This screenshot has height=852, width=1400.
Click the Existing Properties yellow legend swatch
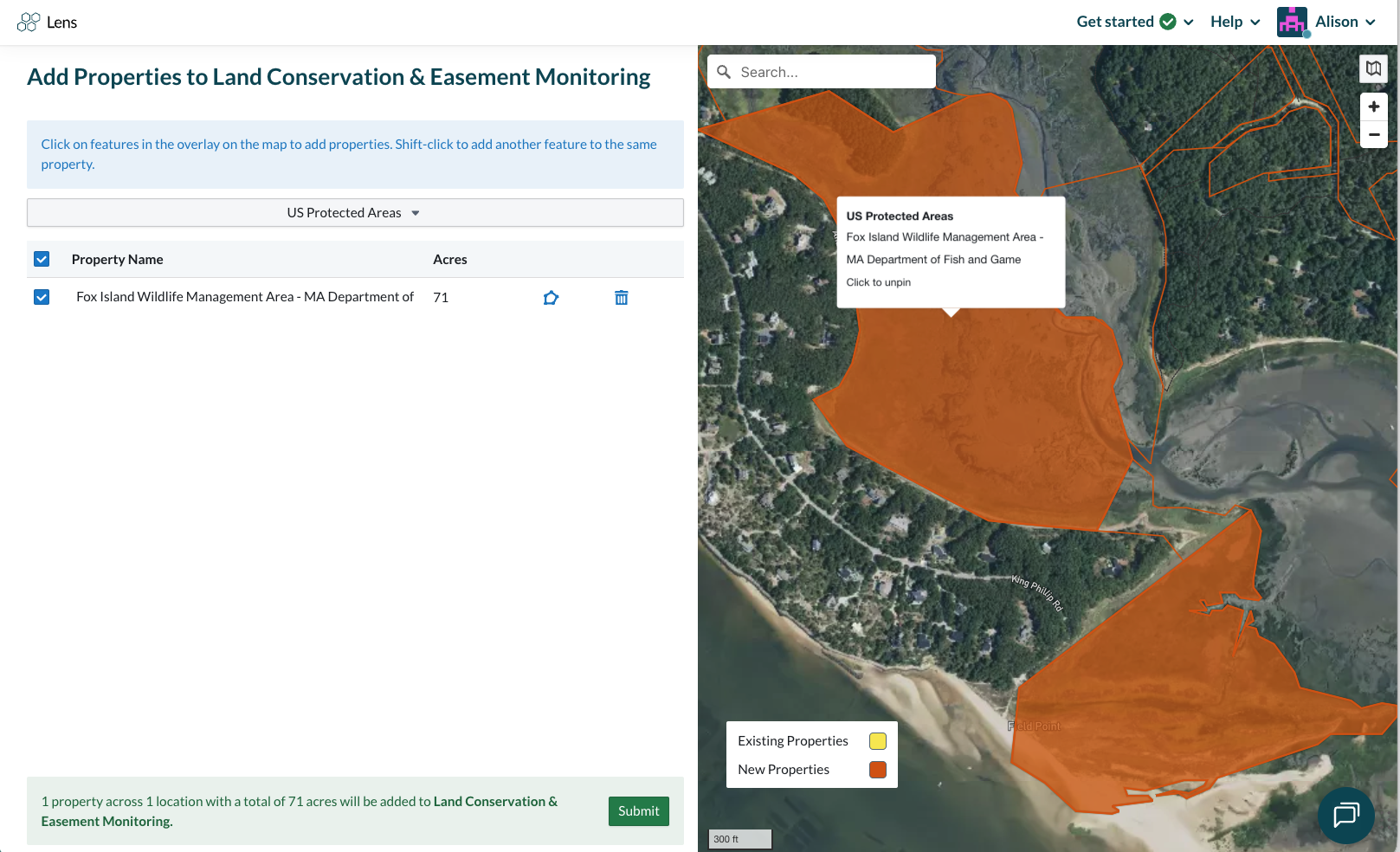tap(878, 741)
